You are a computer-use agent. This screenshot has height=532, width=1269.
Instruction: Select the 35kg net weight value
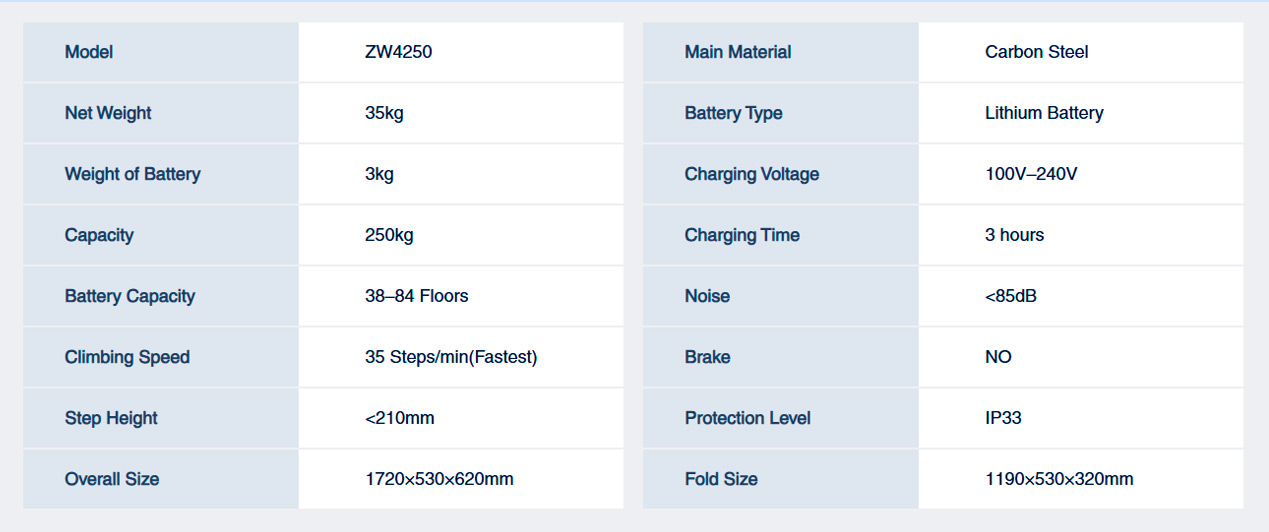coord(385,113)
